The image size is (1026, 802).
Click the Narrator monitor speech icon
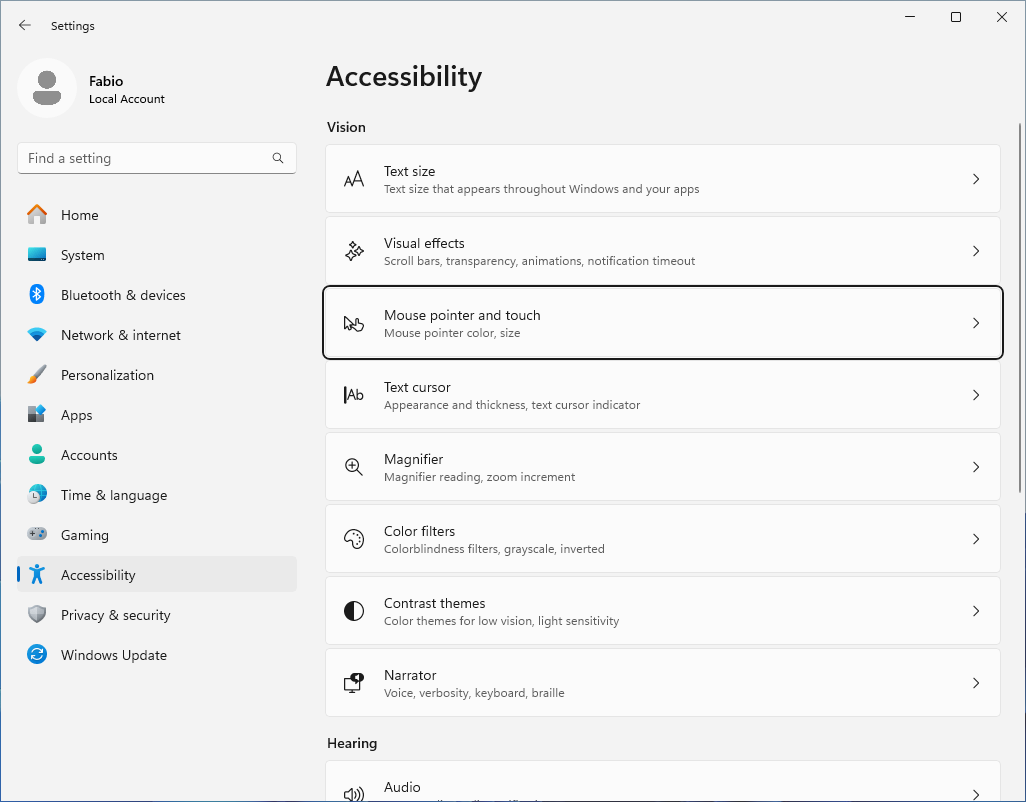[x=354, y=683]
